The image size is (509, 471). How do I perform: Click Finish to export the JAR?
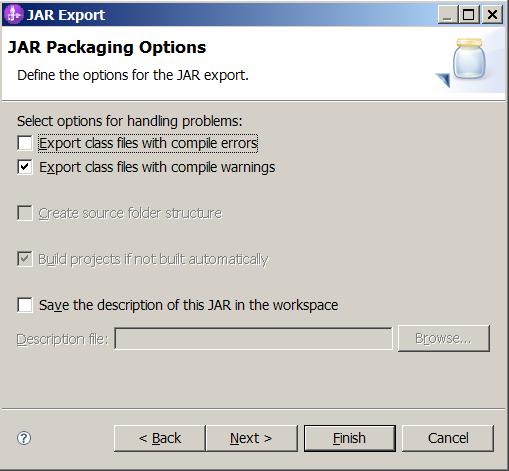click(x=350, y=438)
